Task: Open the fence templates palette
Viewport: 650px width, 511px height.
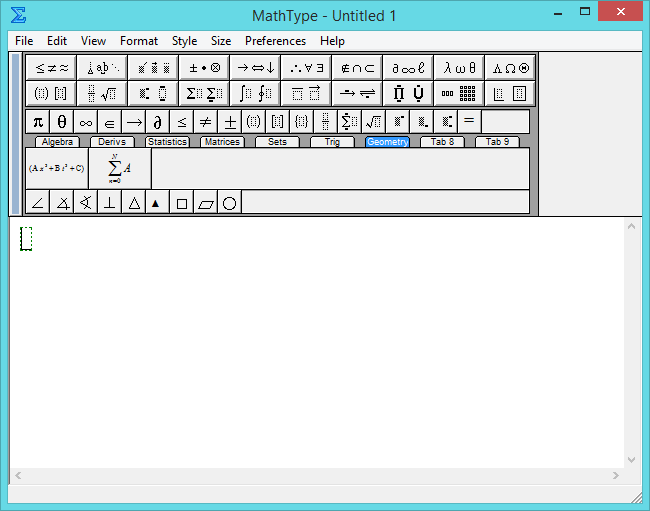Action: 51,93
